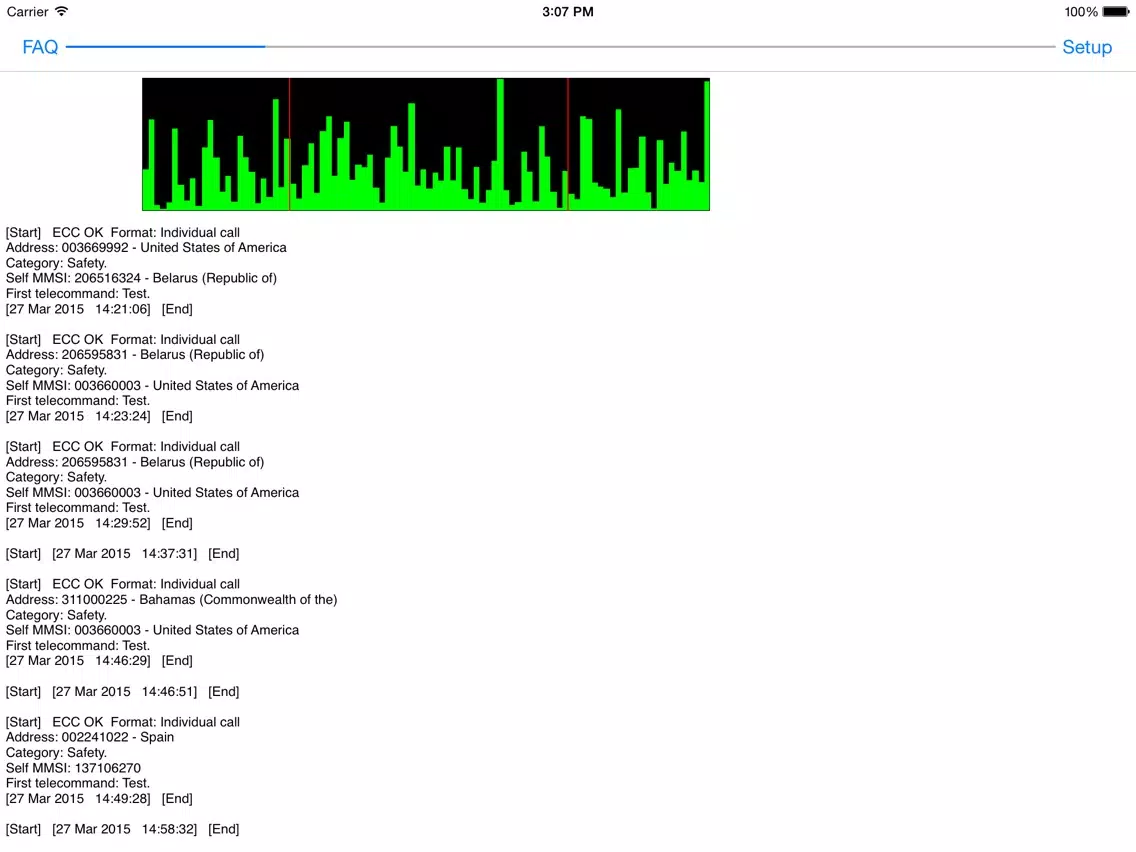This screenshot has width=1136, height=852.
Task: Select the timestamp line '14:21:06'
Action: click(99, 309)
